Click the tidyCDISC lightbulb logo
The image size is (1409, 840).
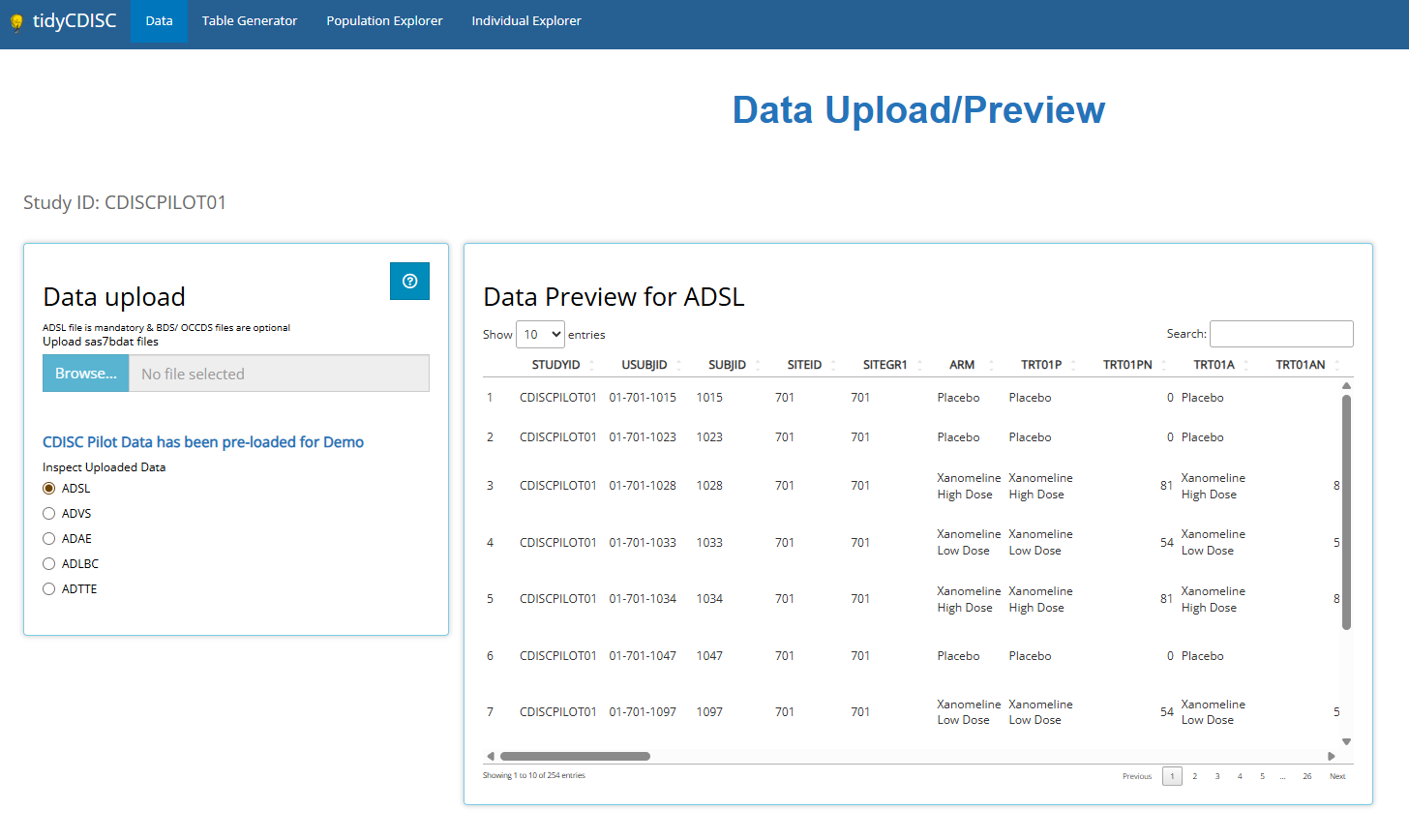16,22
